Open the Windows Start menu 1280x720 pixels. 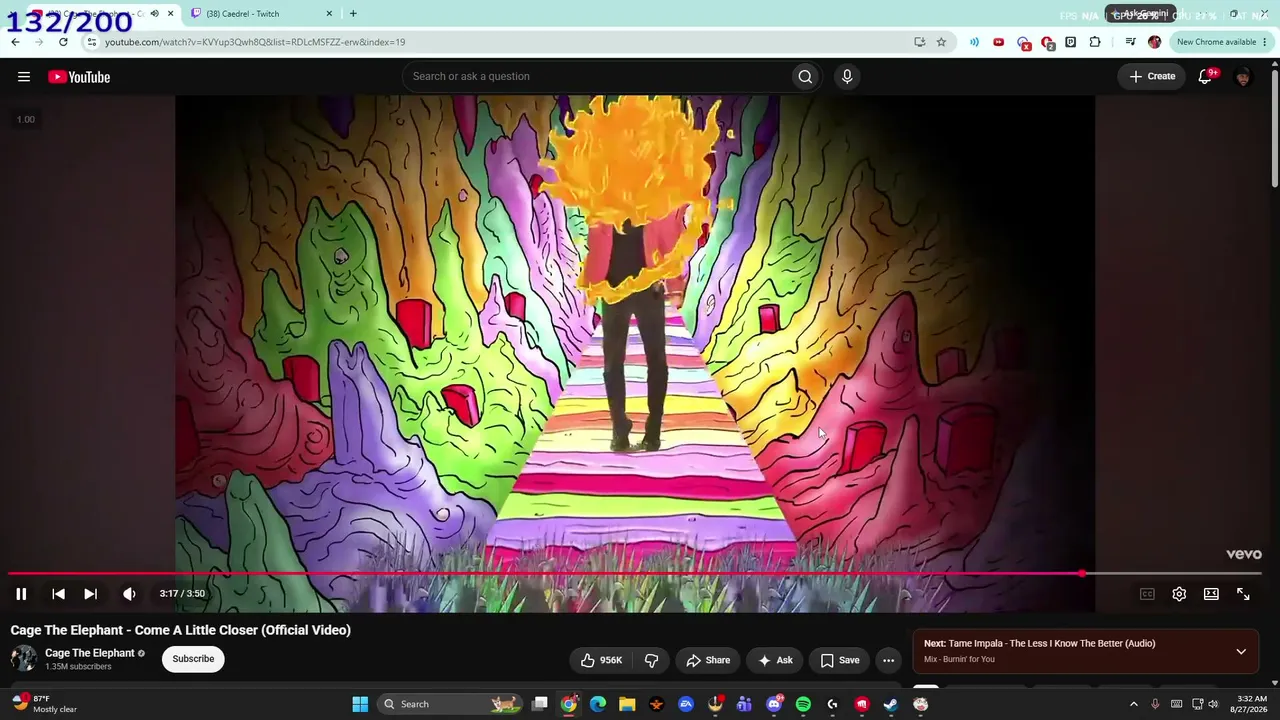(x=360, y=704)
